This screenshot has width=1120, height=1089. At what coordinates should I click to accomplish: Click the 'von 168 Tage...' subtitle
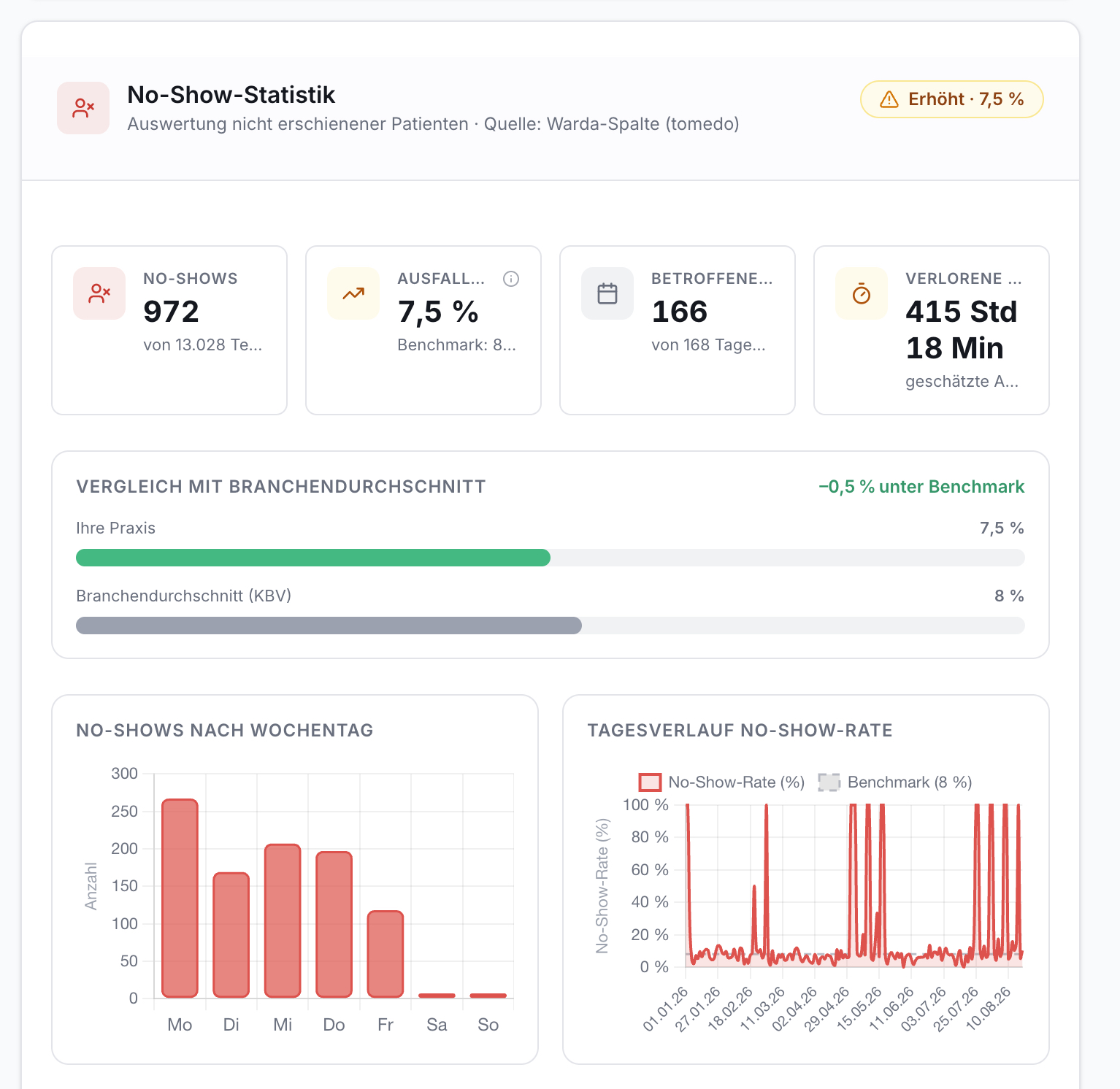point(708,345)
